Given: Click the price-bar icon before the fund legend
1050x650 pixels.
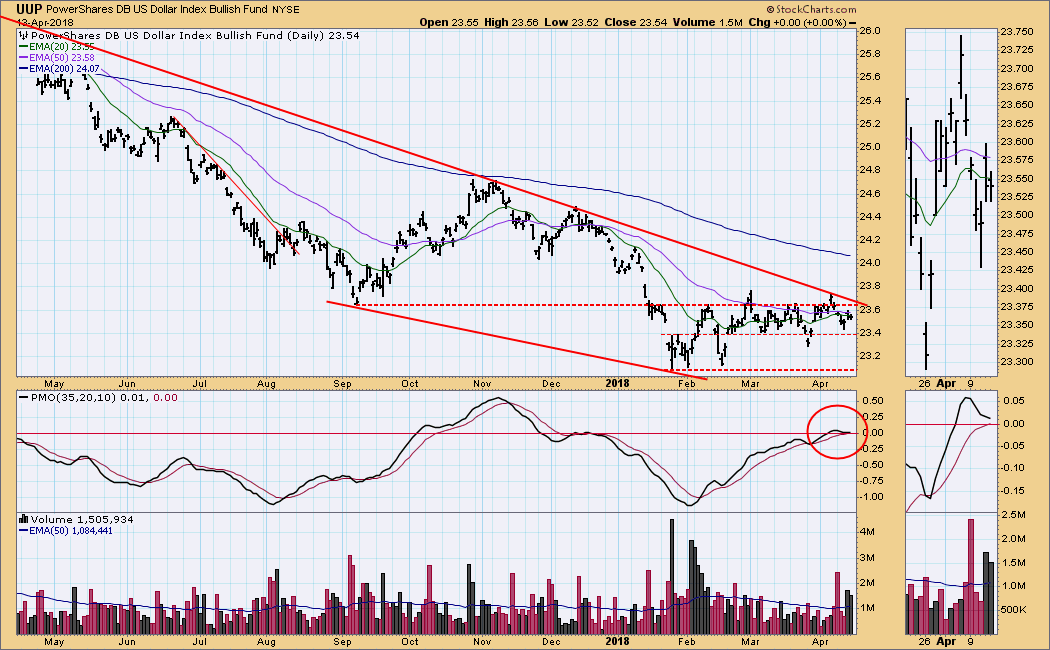Looking at the screenshot, I should [23, 35].
